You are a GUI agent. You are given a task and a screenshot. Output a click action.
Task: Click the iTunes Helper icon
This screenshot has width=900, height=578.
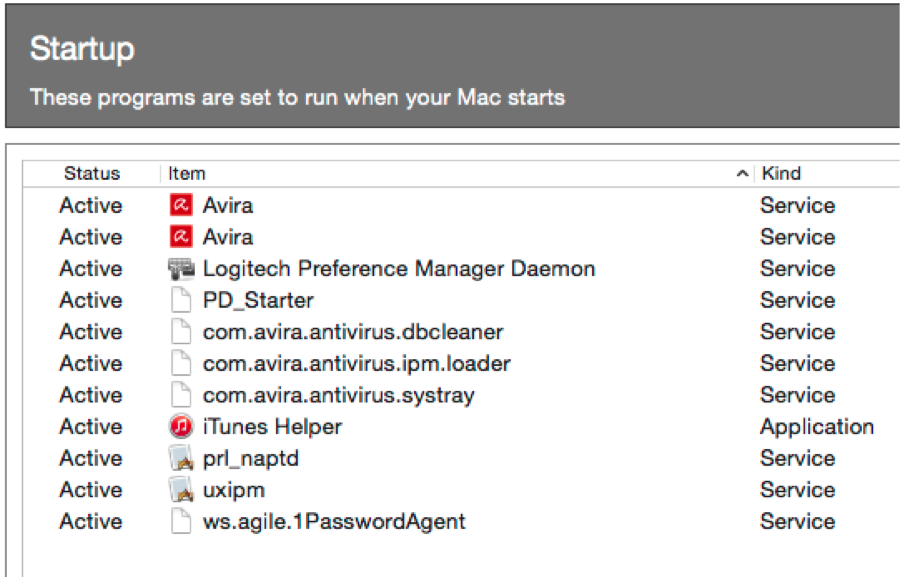(181, 426)
